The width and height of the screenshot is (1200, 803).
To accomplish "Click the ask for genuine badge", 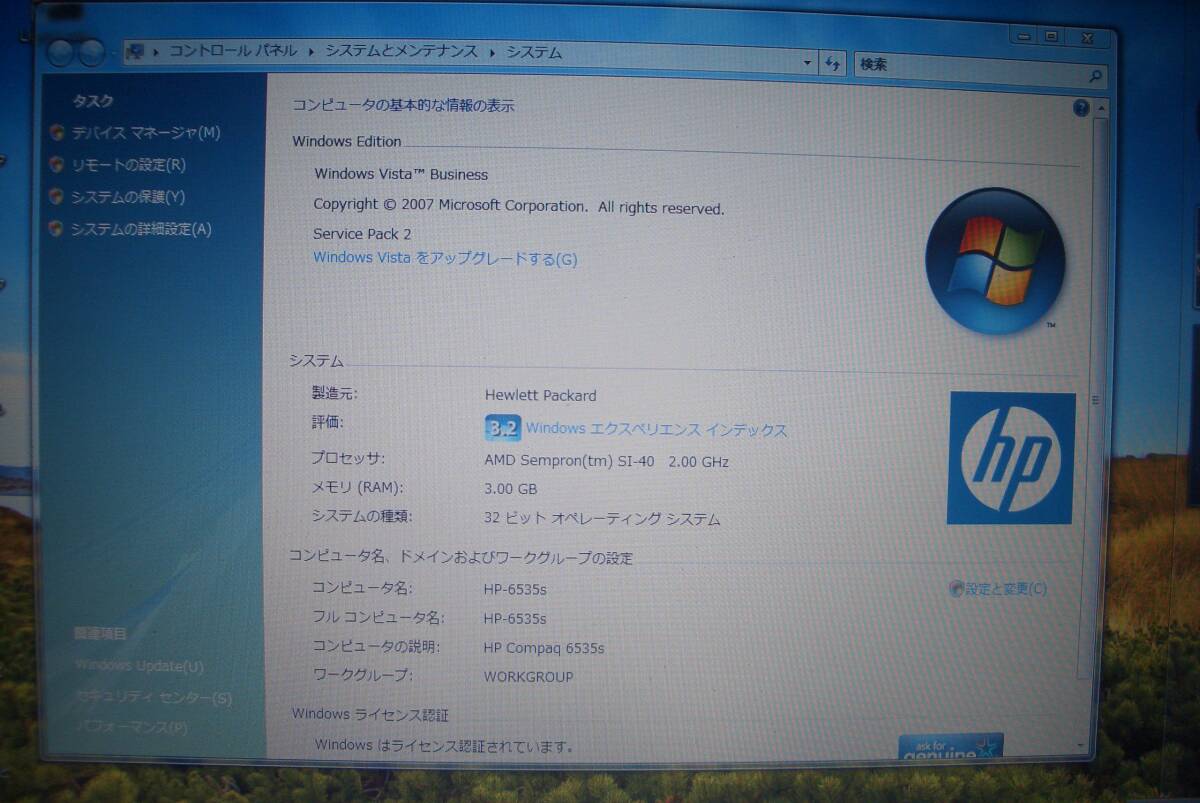I will pyautogui.click(x=950, y=746).
